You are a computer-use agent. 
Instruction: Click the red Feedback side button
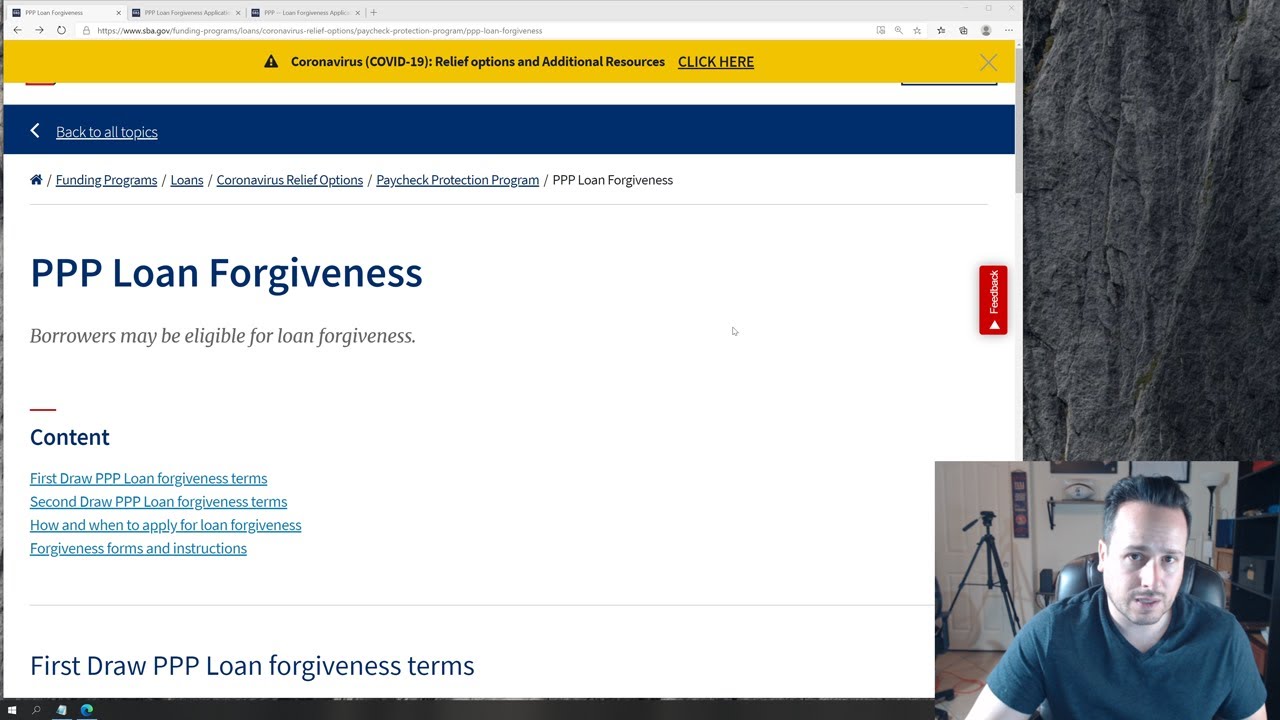click(x=993, y=300)
